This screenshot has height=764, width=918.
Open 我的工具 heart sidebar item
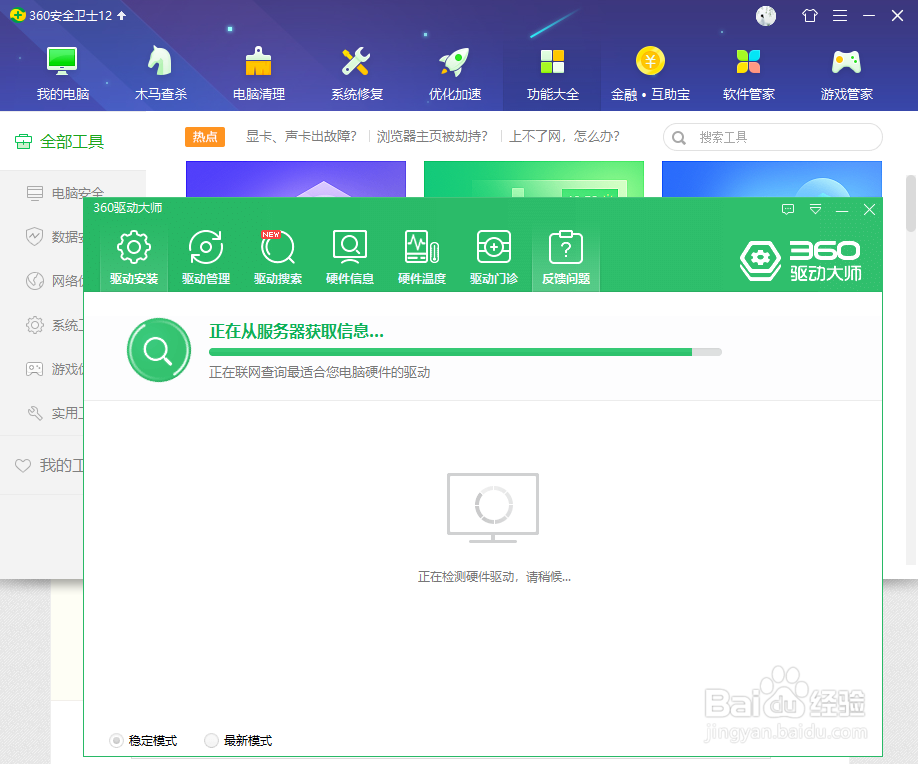tap(49, 465)
